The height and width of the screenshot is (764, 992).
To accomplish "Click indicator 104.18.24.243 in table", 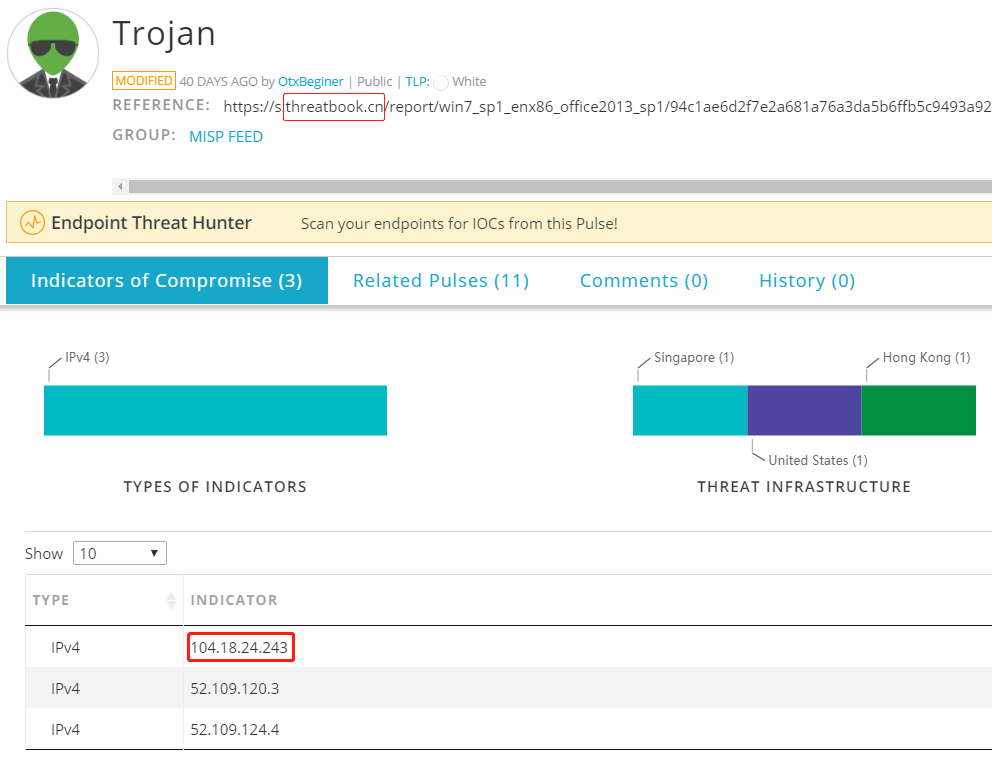I will coord(240,648).
